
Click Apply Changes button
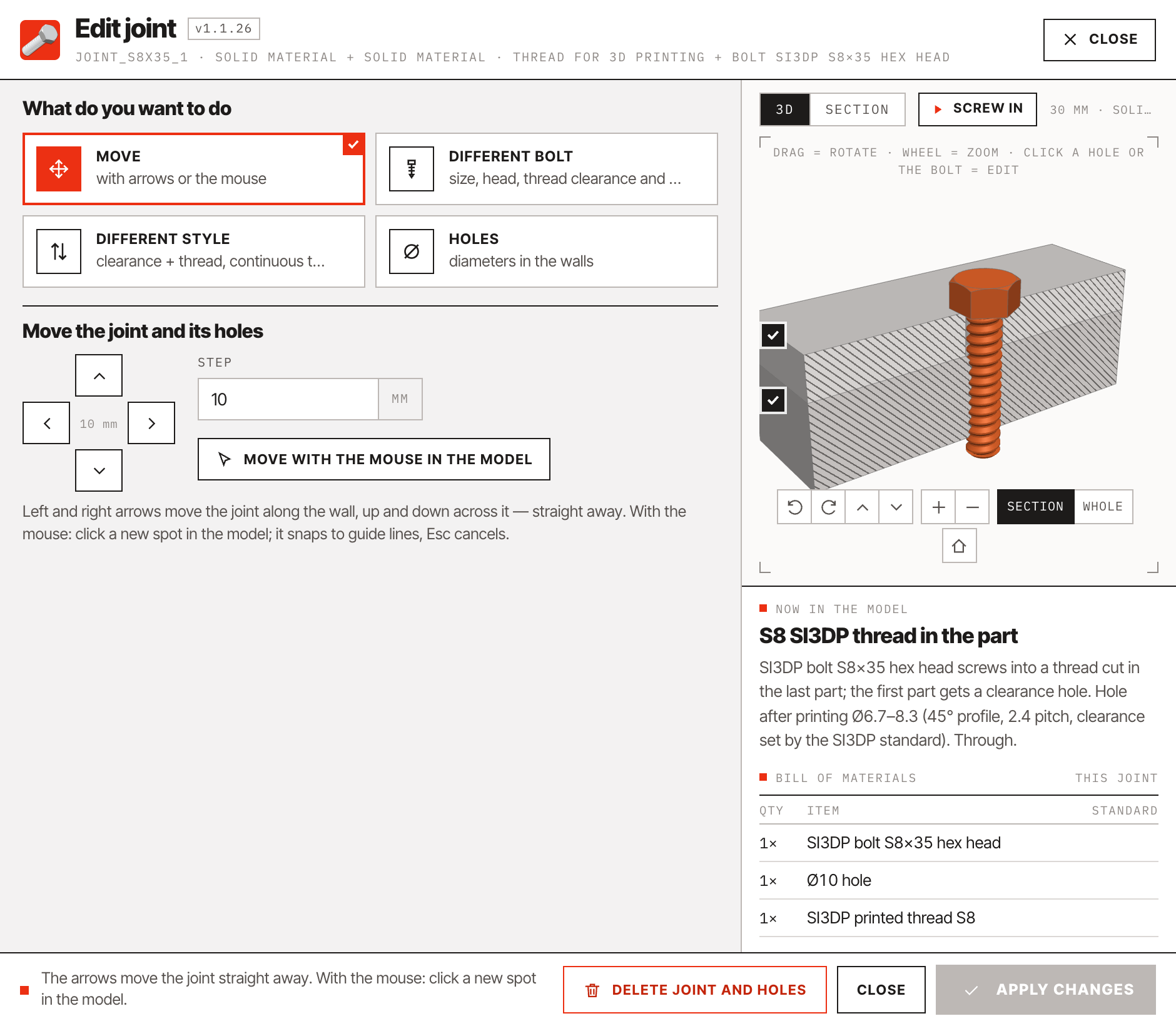point(1046,990)
